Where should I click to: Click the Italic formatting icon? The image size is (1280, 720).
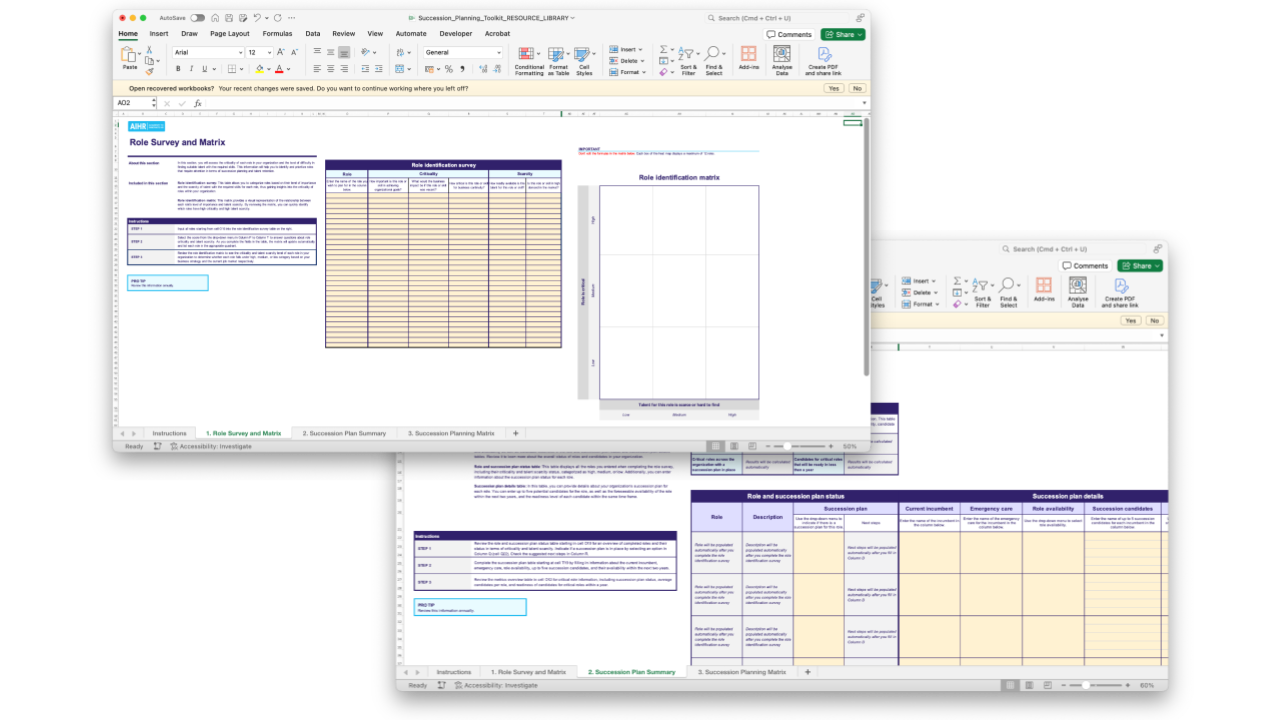click(192, 69)
